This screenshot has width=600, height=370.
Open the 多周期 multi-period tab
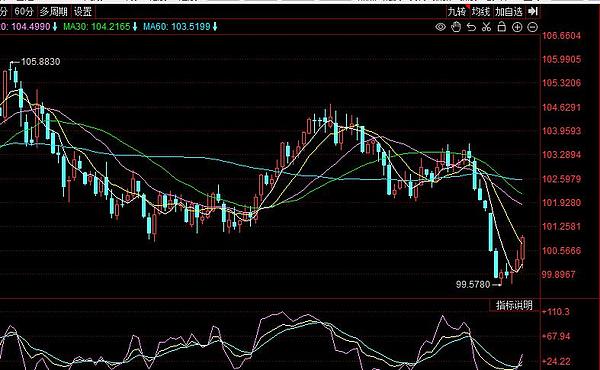pyautogui.click(x=54, y=12)
